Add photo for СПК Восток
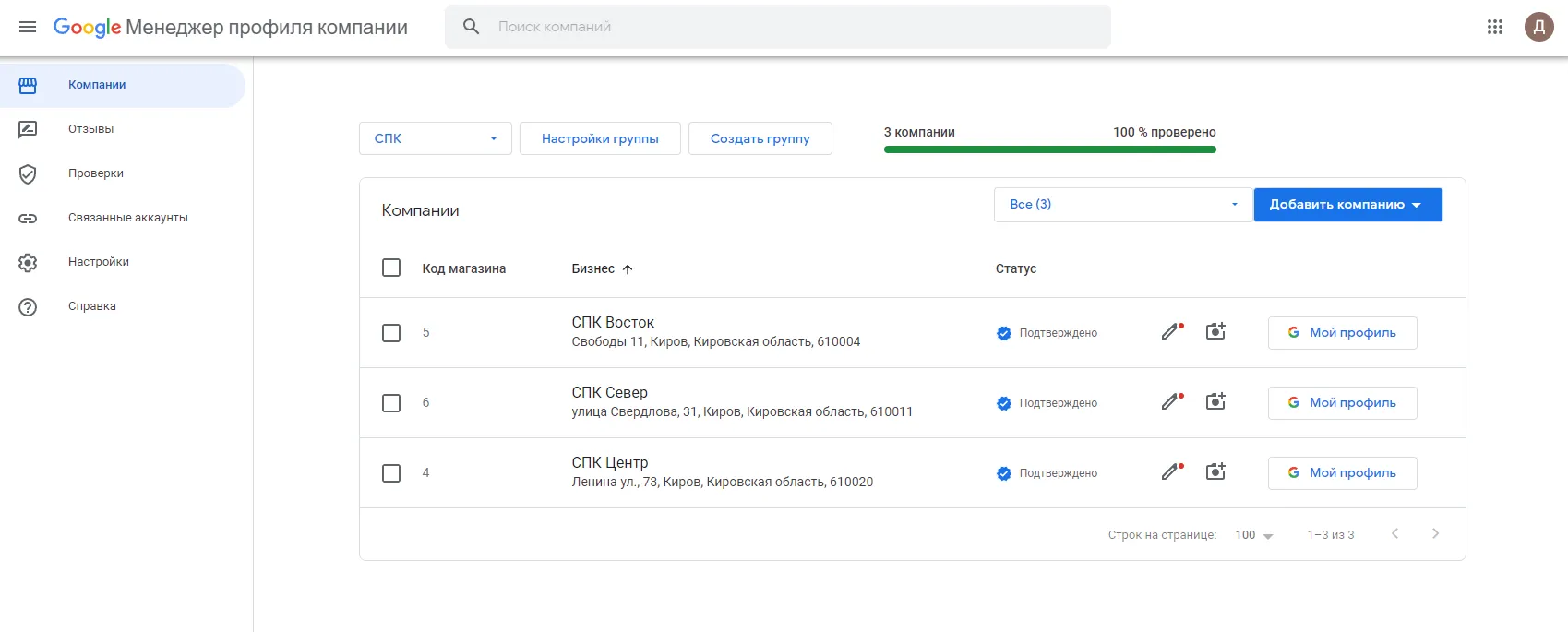Viewport: 1568px width, 632px height. 1215,331
